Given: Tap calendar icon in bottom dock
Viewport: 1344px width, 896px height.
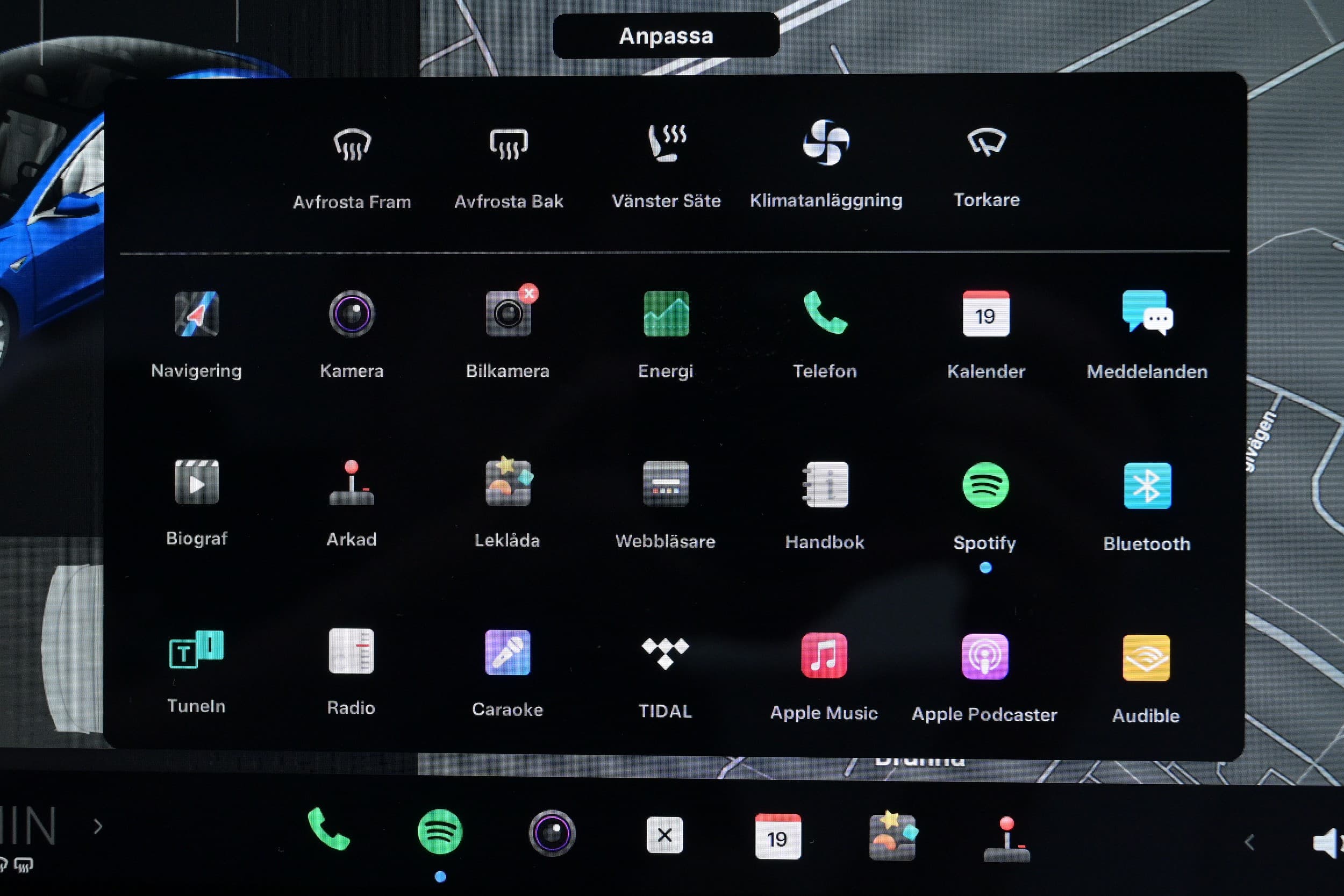Looking at the screenshot, I should coord(778,836).
